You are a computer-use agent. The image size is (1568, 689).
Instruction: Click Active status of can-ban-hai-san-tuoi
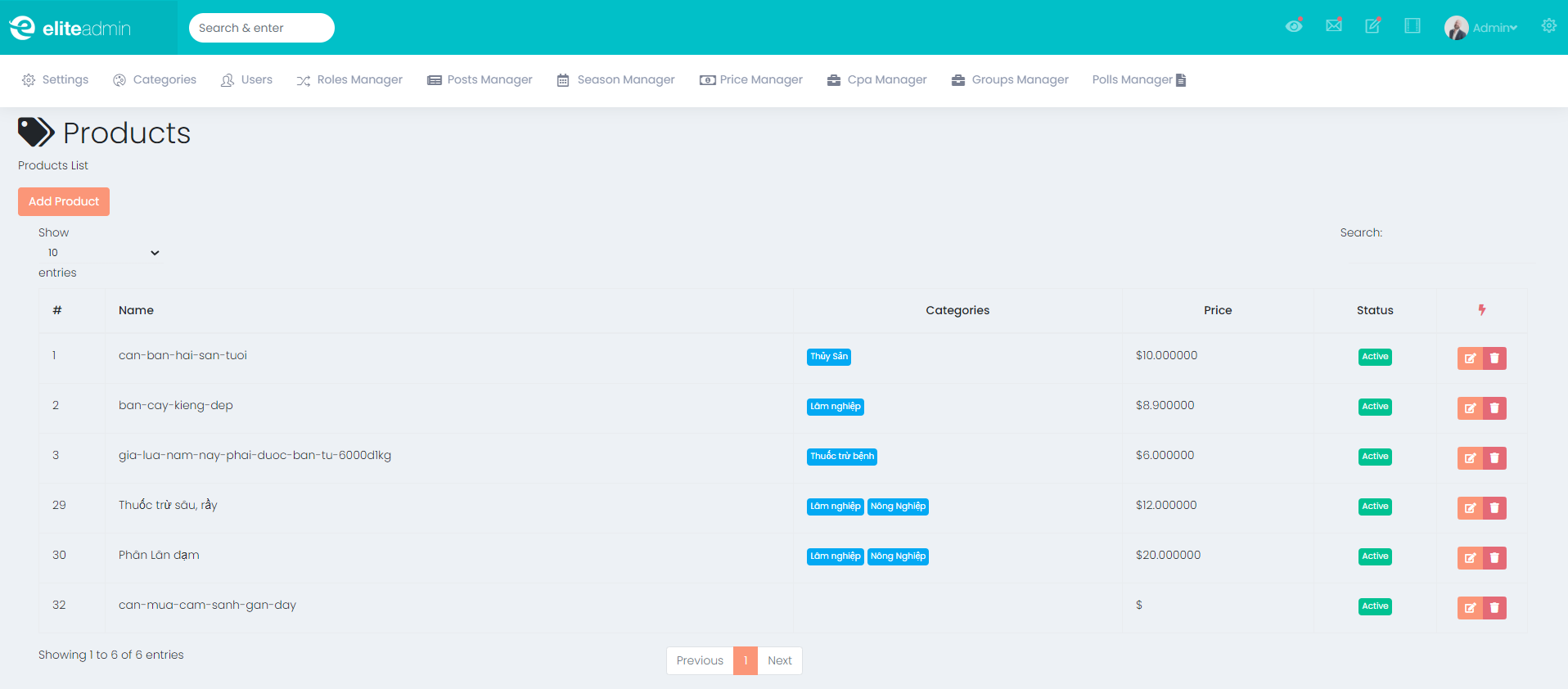tap(1375, 357)
